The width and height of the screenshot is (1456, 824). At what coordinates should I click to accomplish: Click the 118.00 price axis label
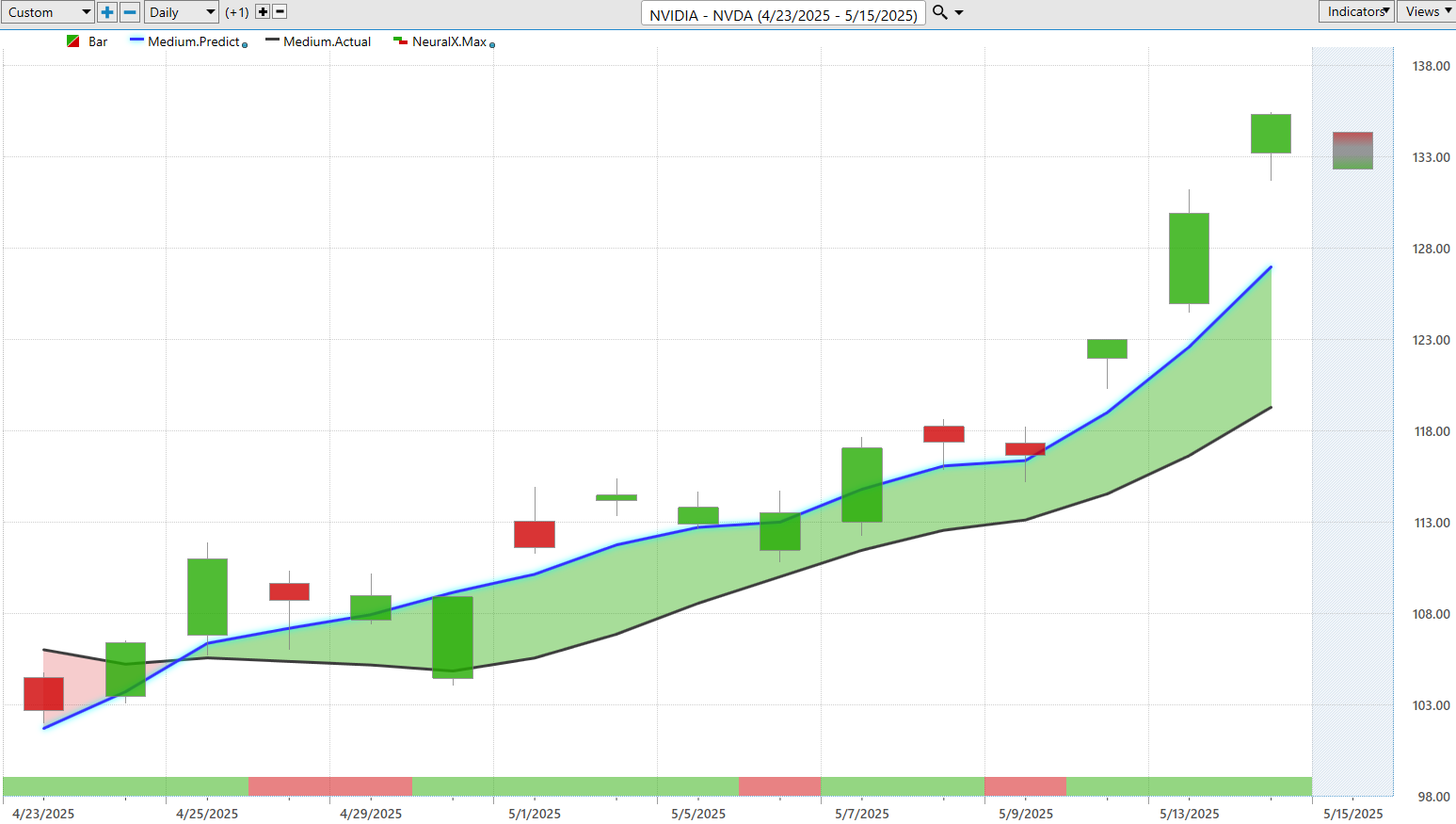[x=1431, y=431]
